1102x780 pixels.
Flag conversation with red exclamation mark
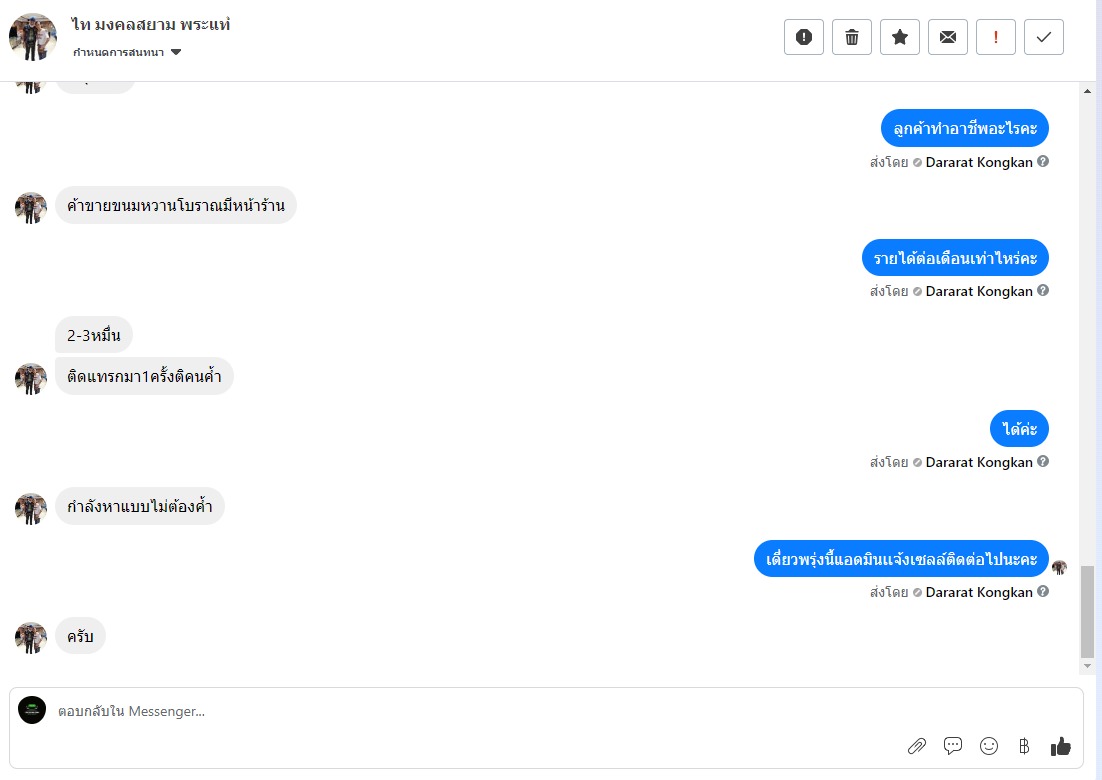pos(996,37)
